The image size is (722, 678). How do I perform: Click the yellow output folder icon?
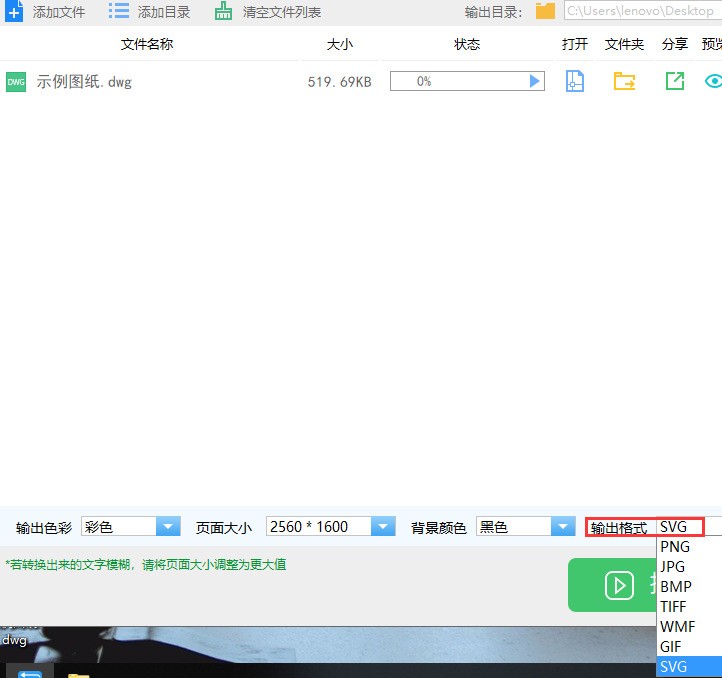click(x=545, y=11)
